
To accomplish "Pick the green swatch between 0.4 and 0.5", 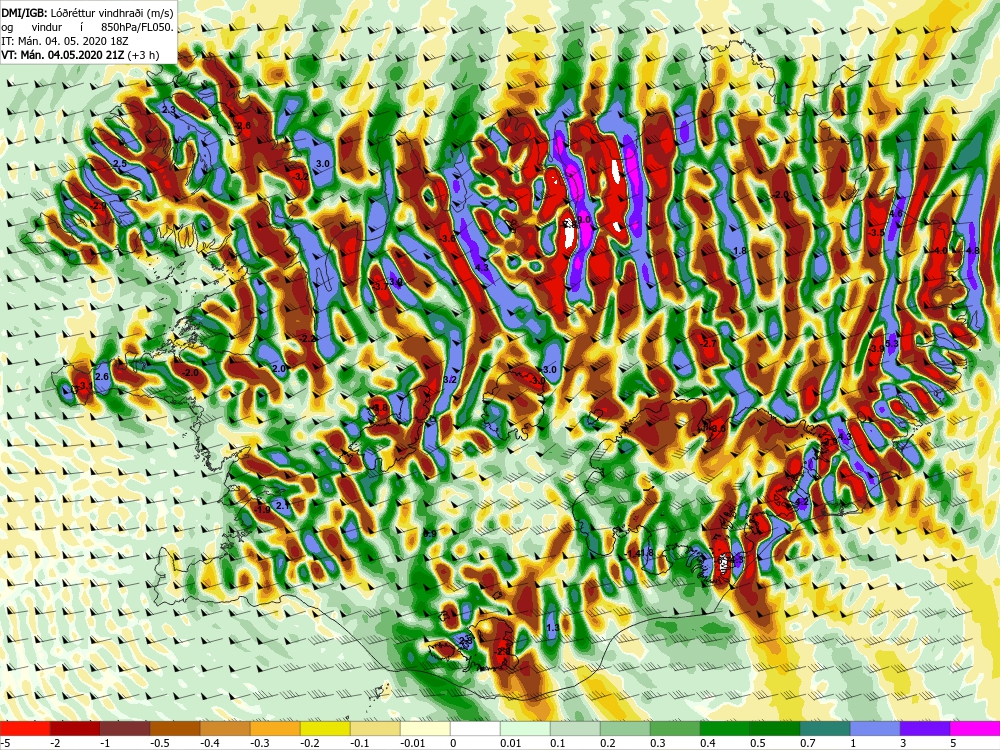I will 725,728.
